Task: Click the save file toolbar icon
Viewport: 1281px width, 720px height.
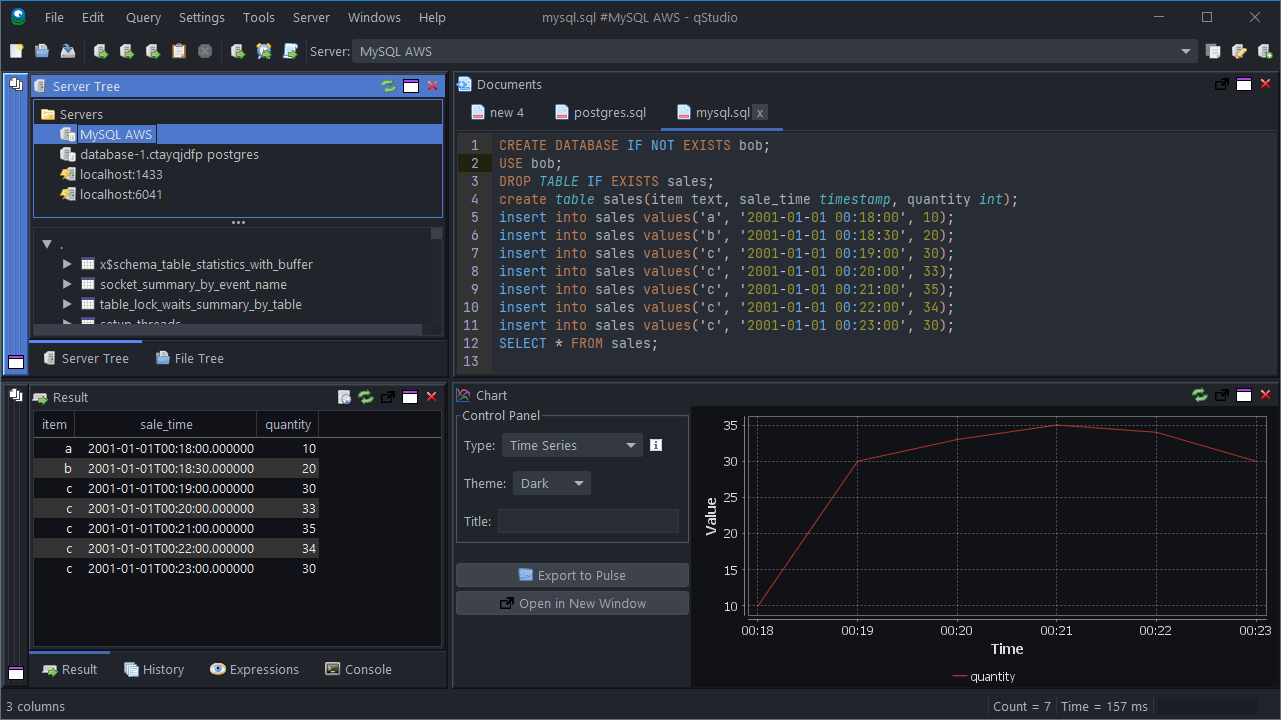Action: [68, 51]
